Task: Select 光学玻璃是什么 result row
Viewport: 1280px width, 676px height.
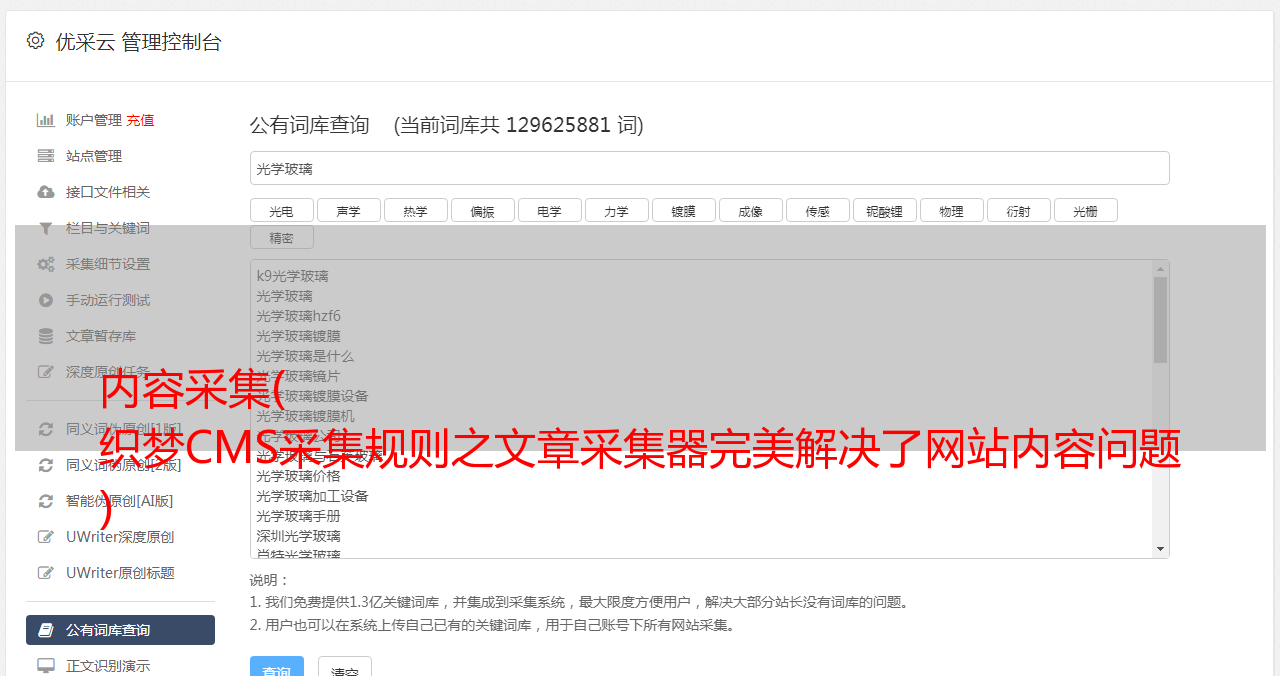Action: tap(305, 356)
